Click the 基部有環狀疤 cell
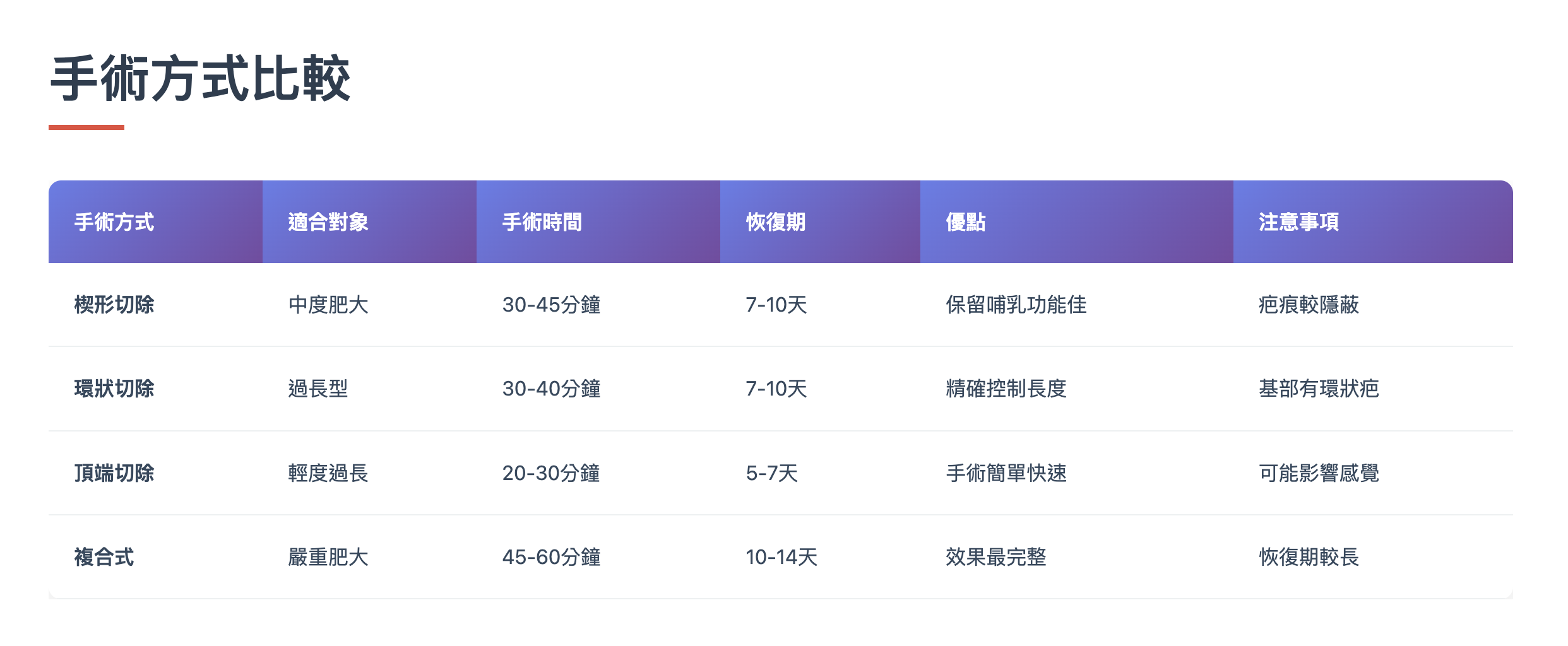Image resolution: width=1568 pixels, height=646 pixels. pyautogui.click(x=1319, y=389)
